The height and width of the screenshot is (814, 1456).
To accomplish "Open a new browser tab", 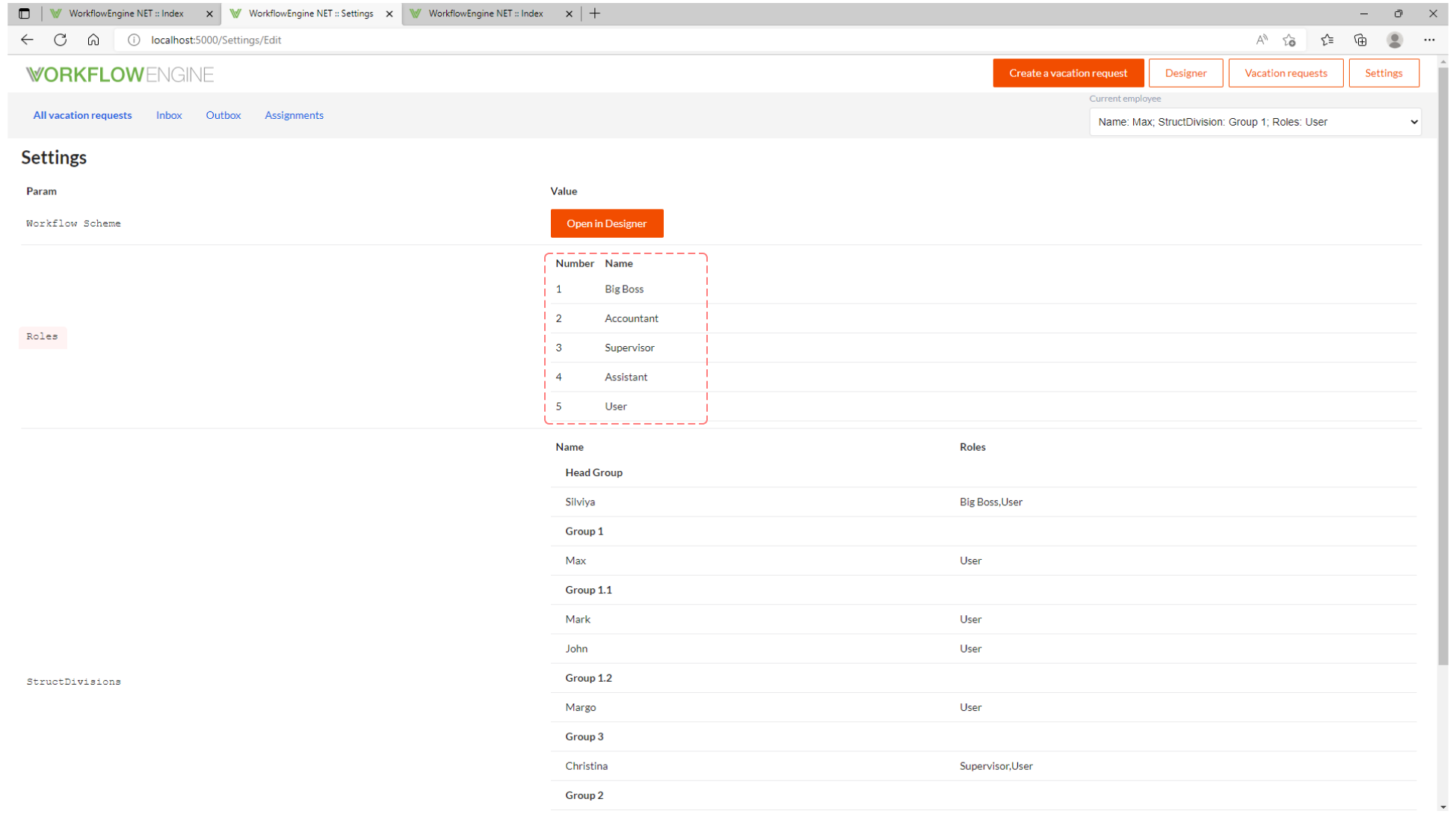I will click(595, 13).
